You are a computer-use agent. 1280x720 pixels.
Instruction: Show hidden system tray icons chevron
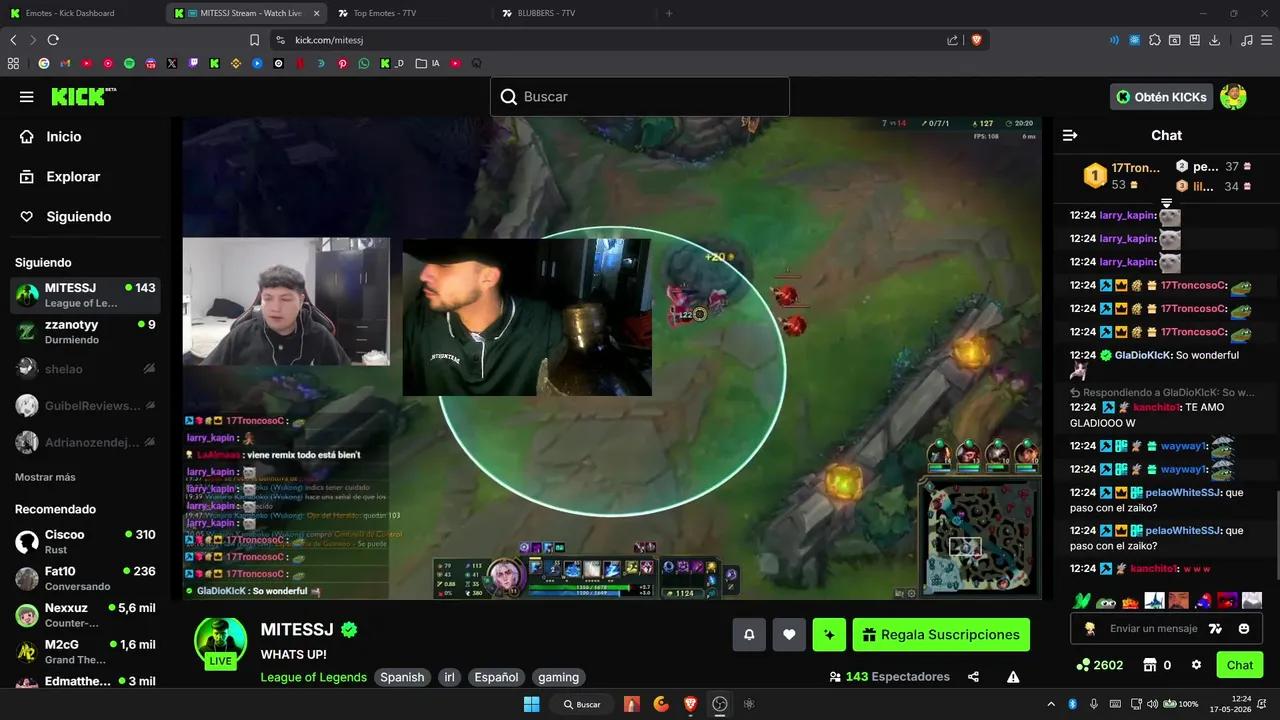click(1050, 704)
